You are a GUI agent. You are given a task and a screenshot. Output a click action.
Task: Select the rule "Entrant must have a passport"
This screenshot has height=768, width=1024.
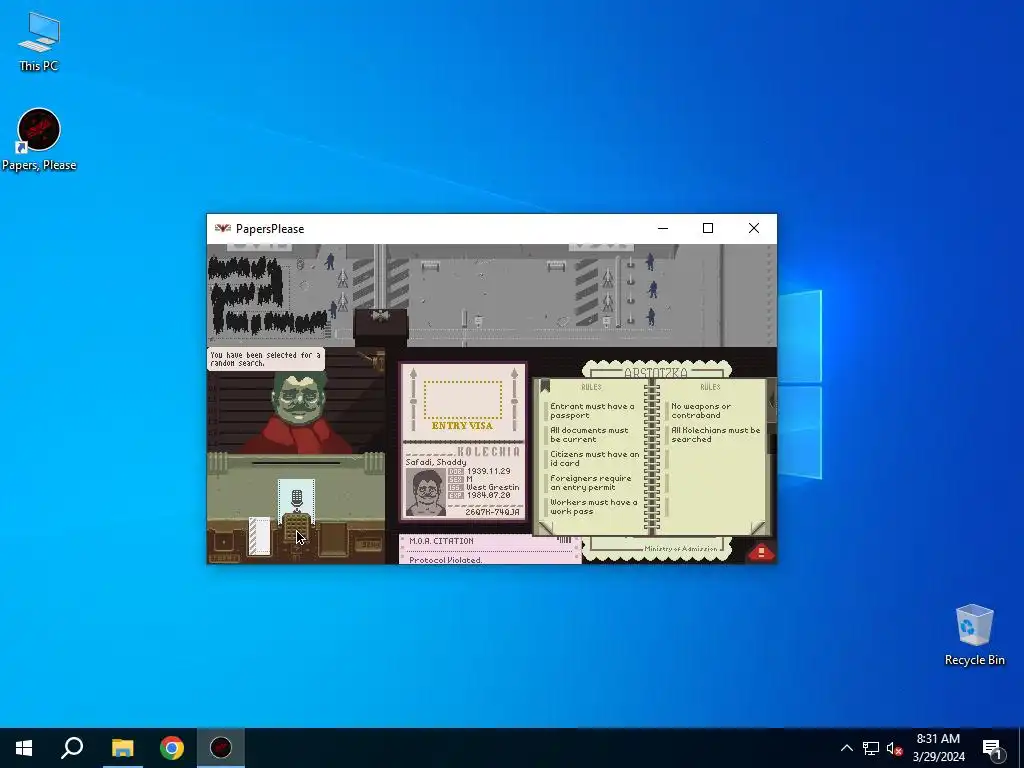[x=592, y=411]
